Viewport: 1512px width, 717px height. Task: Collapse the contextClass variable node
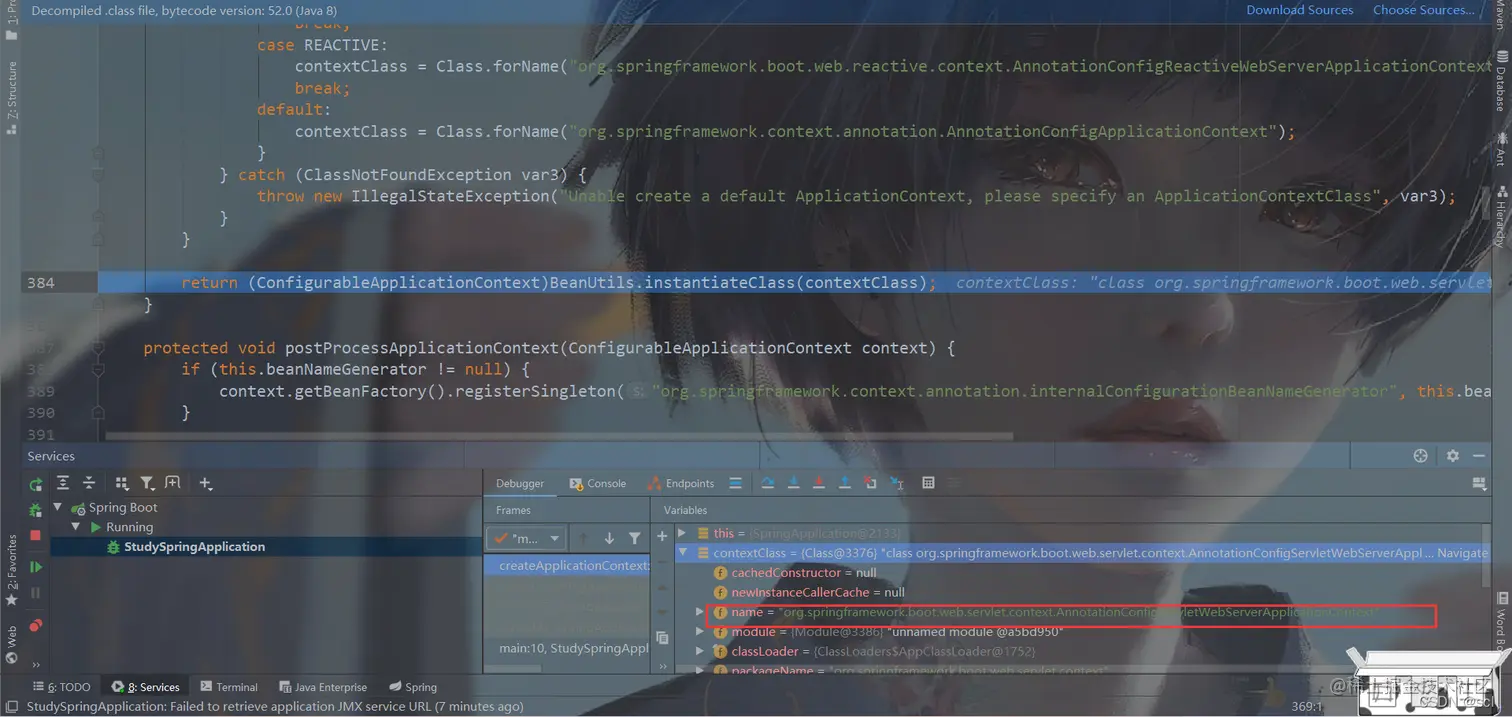pos(682,552)
